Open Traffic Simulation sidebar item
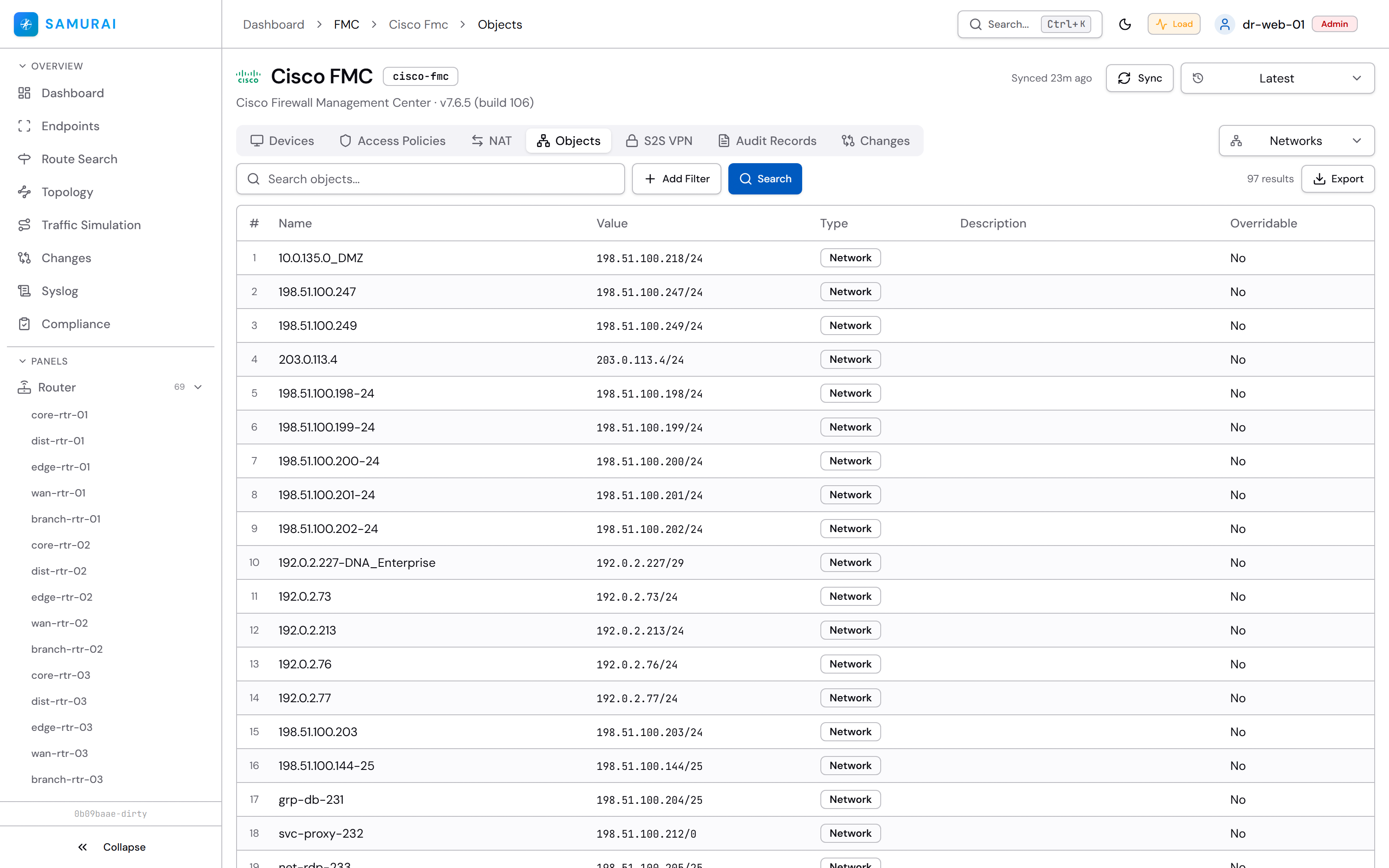 [91, 225]
